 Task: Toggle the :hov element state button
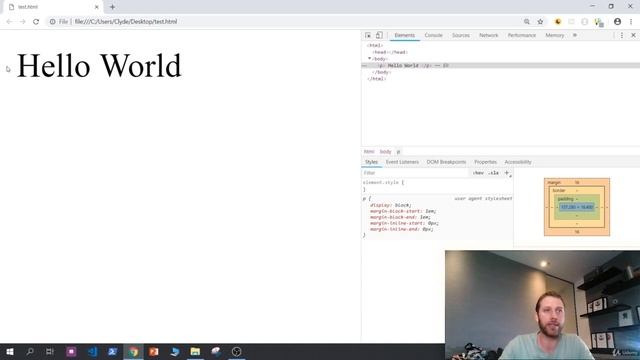coord(478,173)
